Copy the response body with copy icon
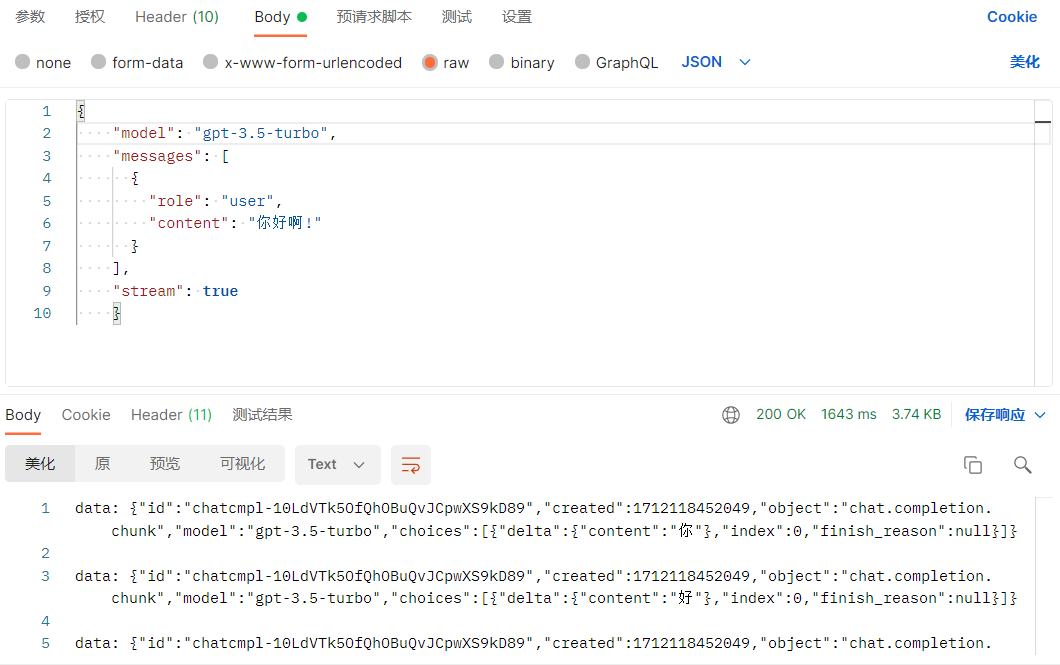Screen dimensions: 1060x665 [x=973, y=465]
